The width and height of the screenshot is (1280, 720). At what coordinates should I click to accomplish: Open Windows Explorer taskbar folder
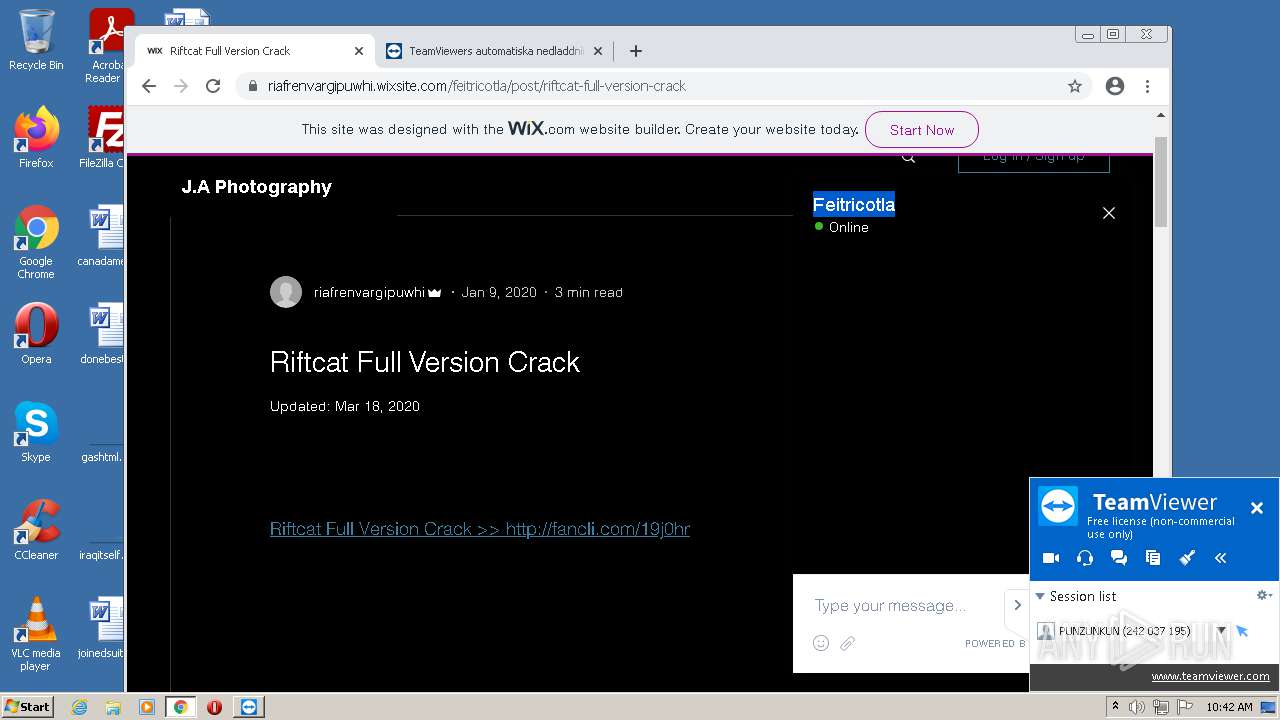(x=113, y=707)
